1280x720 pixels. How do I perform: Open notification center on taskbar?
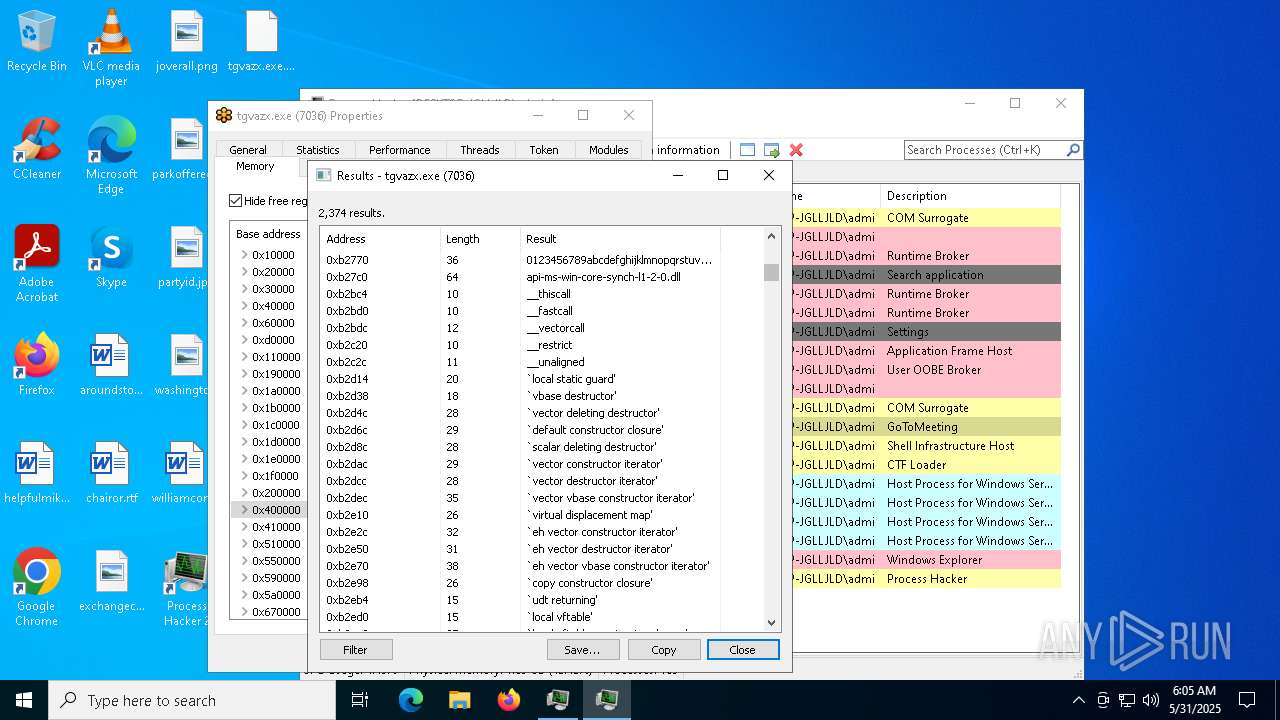[x=1247, y=700]
